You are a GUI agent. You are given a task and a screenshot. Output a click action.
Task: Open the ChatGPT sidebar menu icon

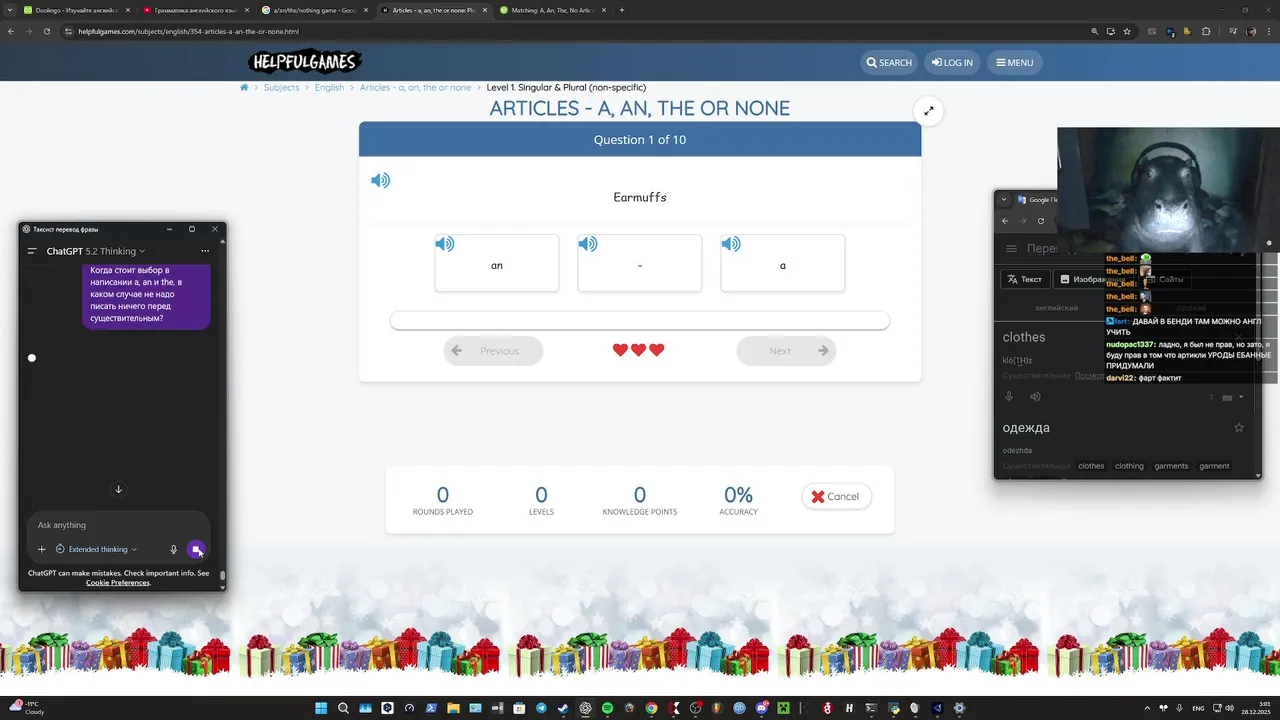pos(32,251)
